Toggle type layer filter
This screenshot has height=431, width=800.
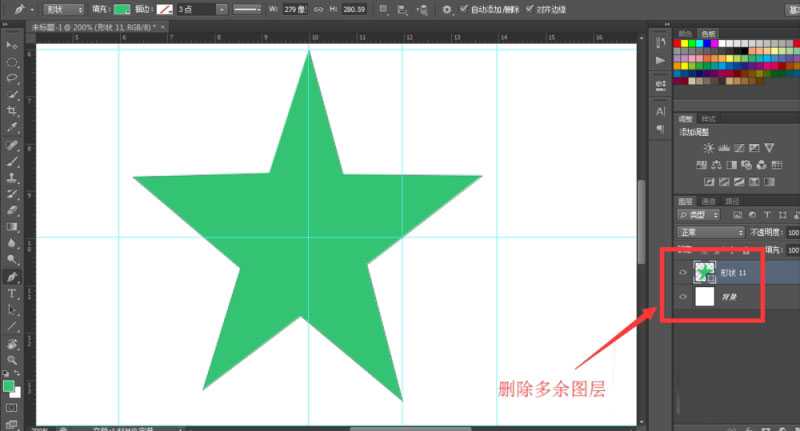(767, 215)
